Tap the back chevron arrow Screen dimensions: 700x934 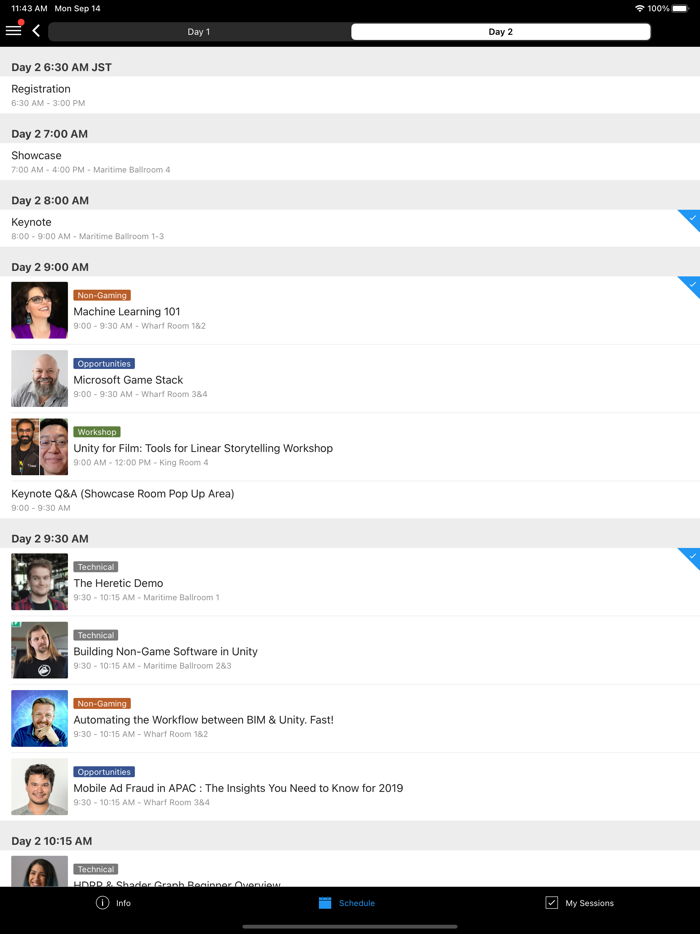[36, 31]
